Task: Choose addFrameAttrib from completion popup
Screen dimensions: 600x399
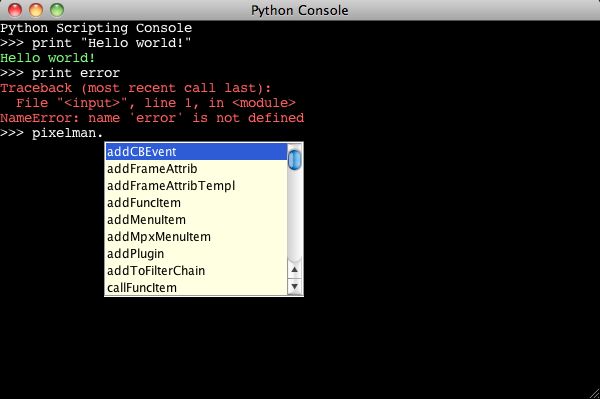Action: coord(196,169)
